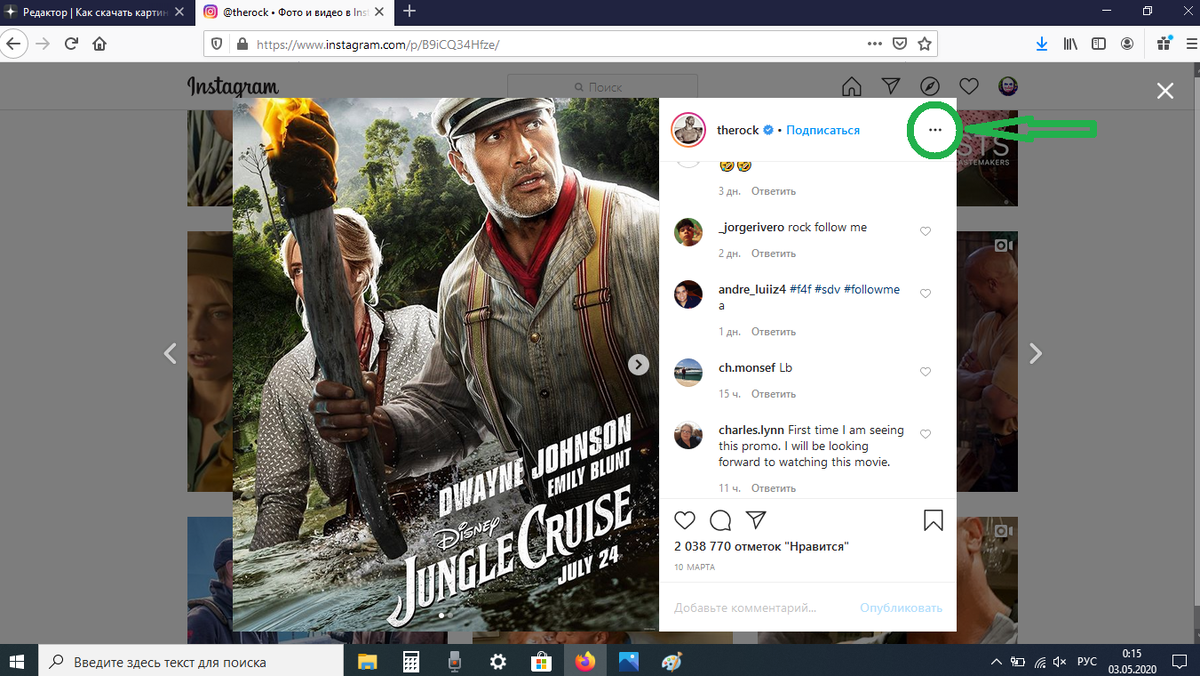The height and width of the screenshot is (676, 1200).
Task: Switch to the Редактор browser tab
Action: pyautogui.click(x=97, y=11)
